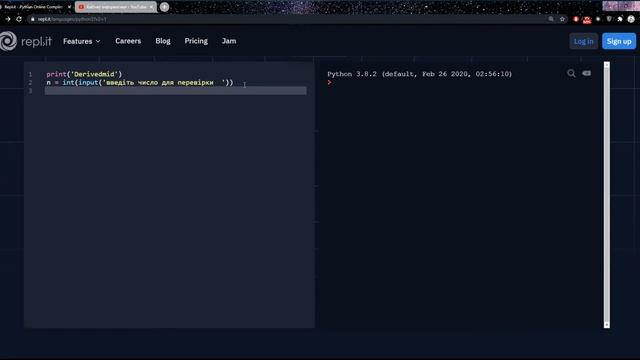Click the browser forward arrow
The width and height of the screenshot is (640, 360).
8,19
